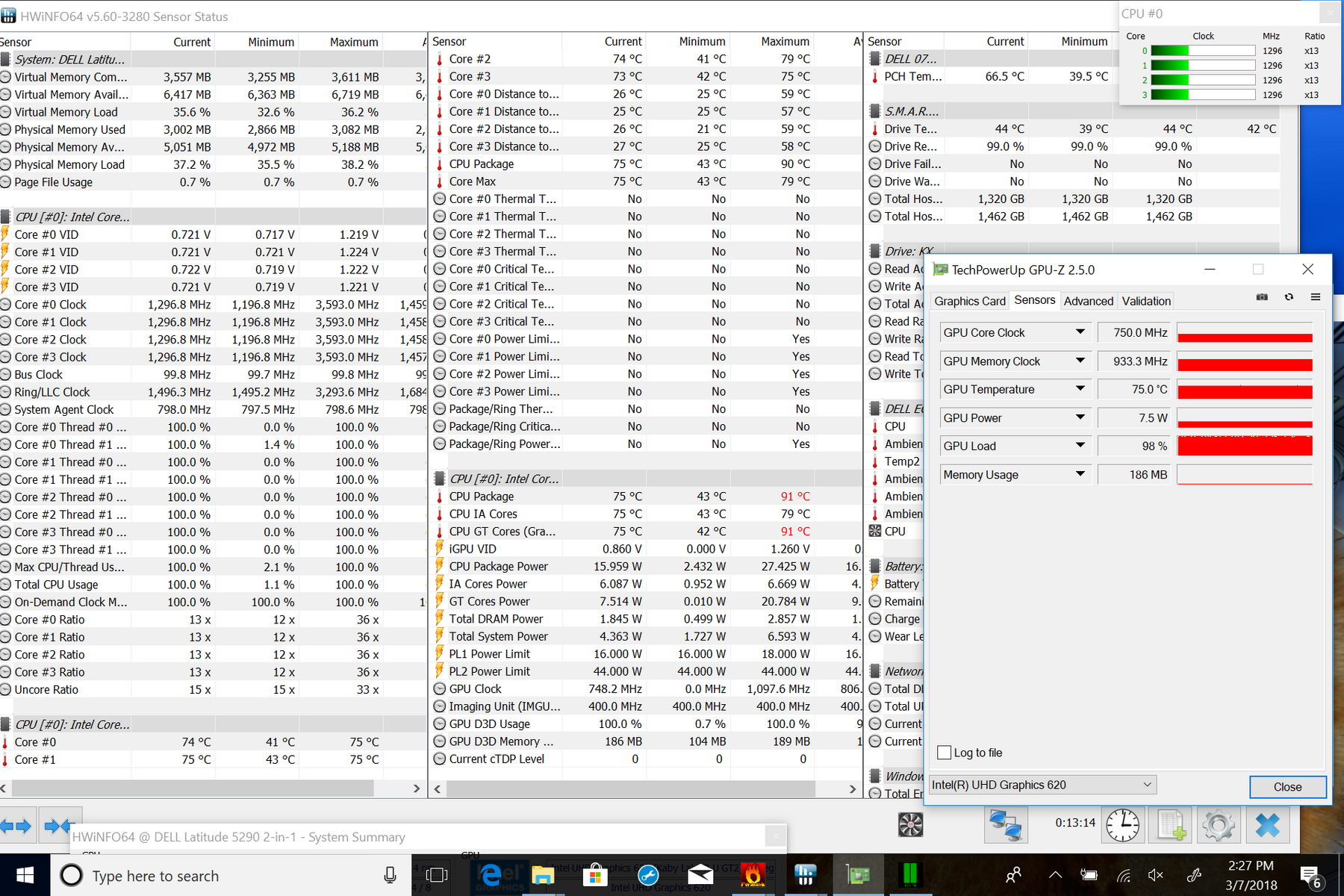Show hidden system tray icons chevron
This screenshot has height=896, width=1344.
coord(1055,875)
